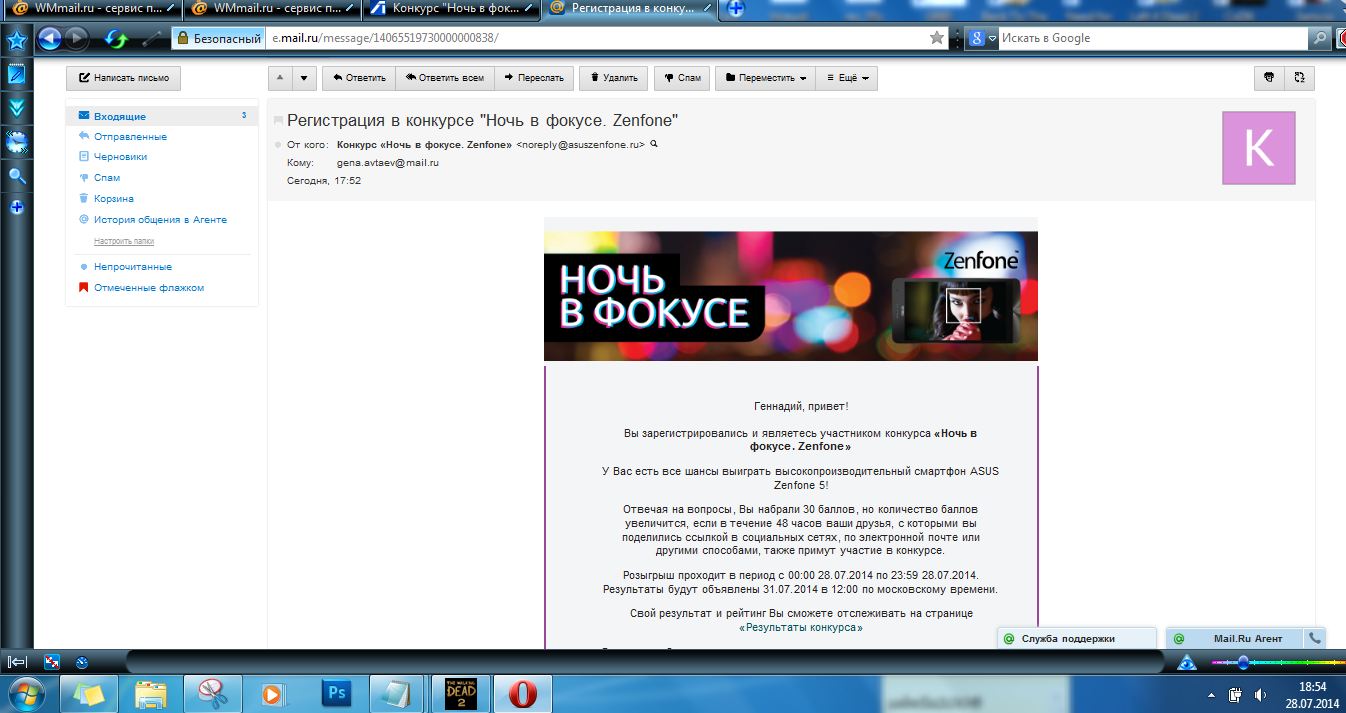
Task: Click the fit-to-width icon in the status bar
Action: click(53, 662)
